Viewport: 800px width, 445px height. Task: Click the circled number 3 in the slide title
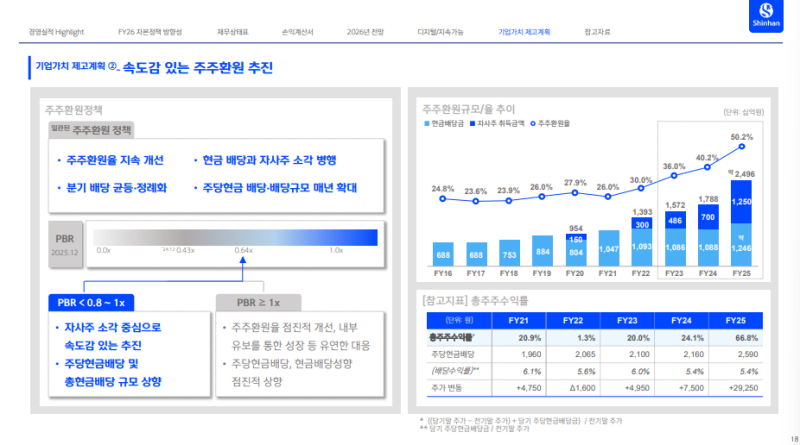tap(112, 68)
